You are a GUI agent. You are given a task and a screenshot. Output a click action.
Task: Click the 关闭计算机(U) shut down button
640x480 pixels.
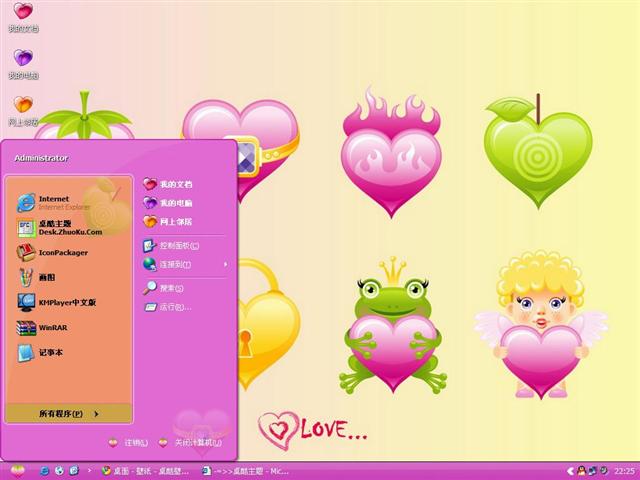(191, 442)
